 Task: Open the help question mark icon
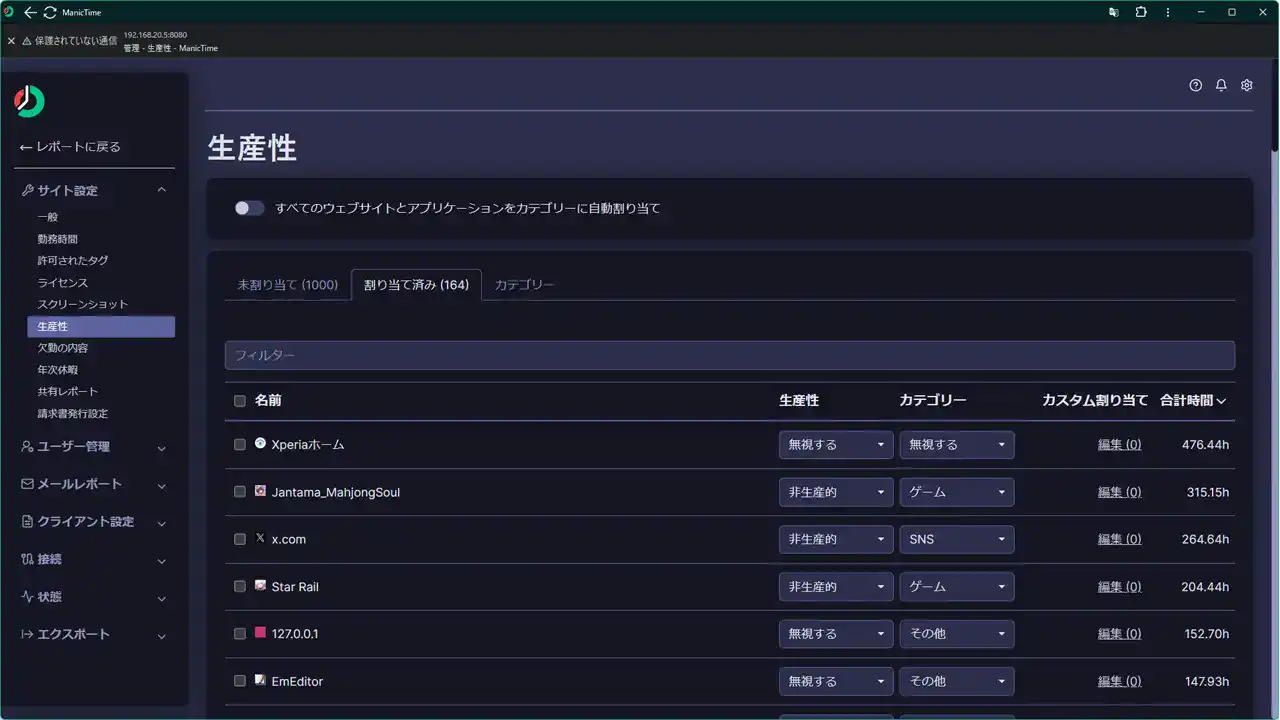[x=1195, y=86]
